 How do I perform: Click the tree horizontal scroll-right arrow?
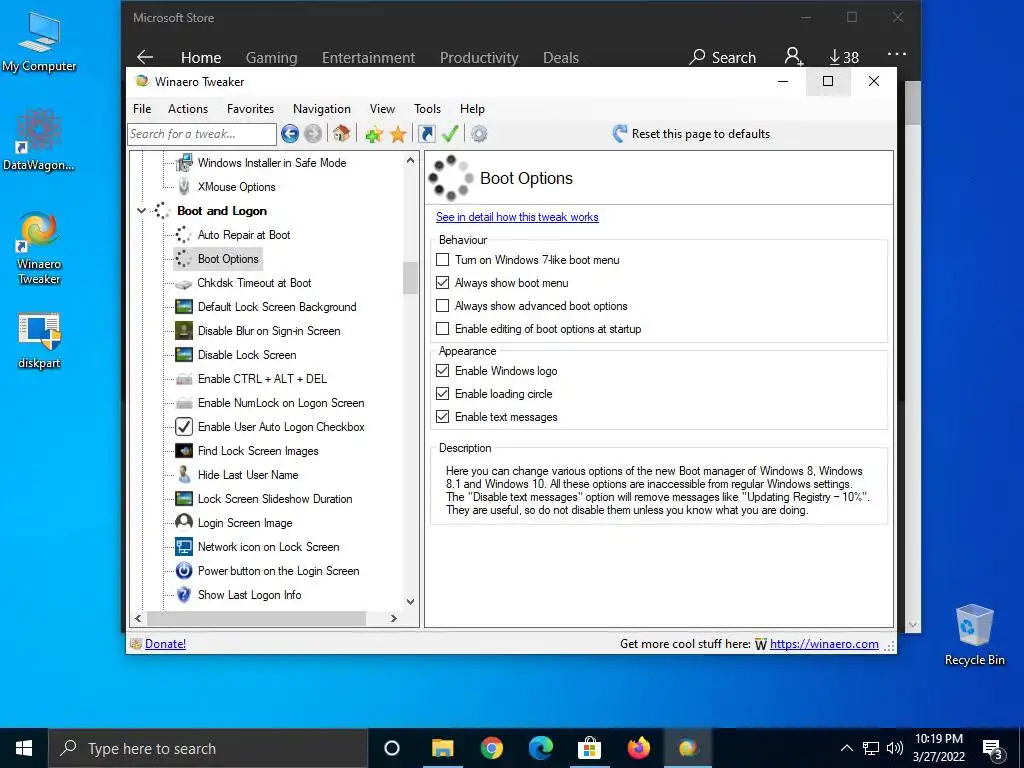tap(393, 618)
